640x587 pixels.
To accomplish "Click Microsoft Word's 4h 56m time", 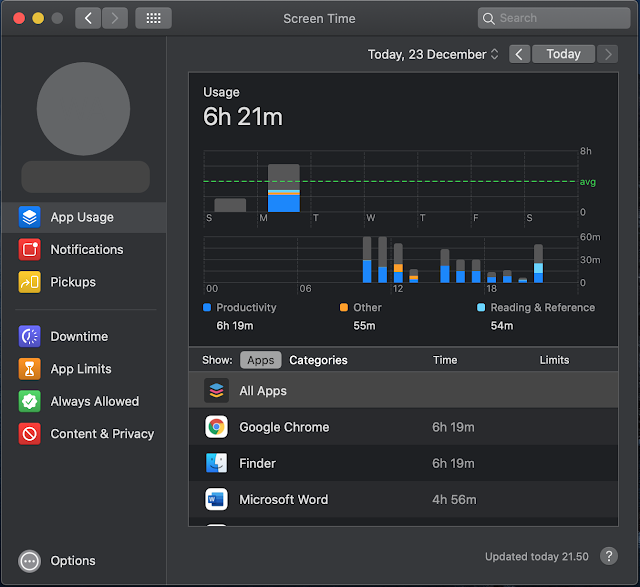I will [454, 500].
